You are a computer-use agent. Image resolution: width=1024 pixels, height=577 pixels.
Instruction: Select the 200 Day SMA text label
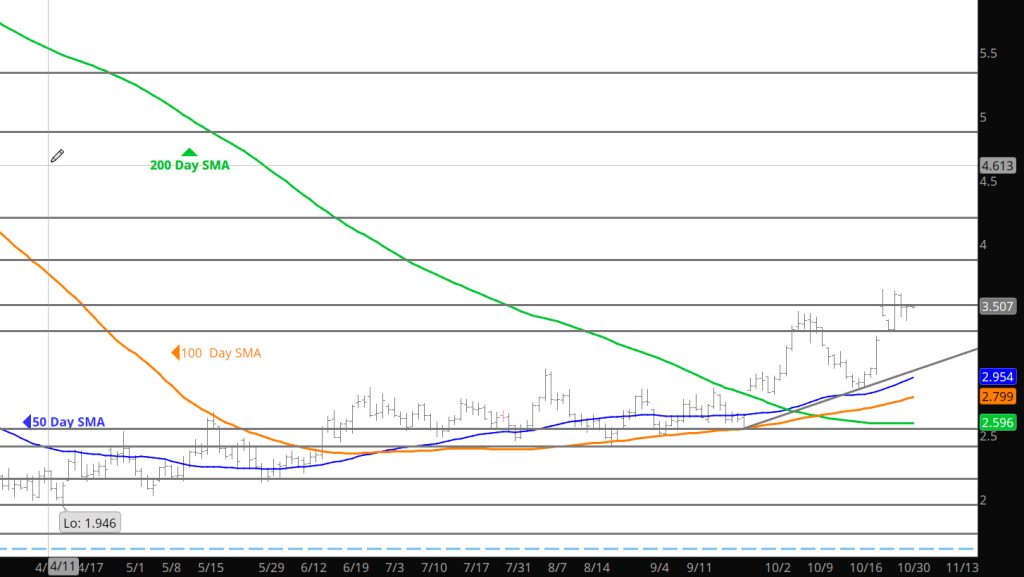pos(189,166)
